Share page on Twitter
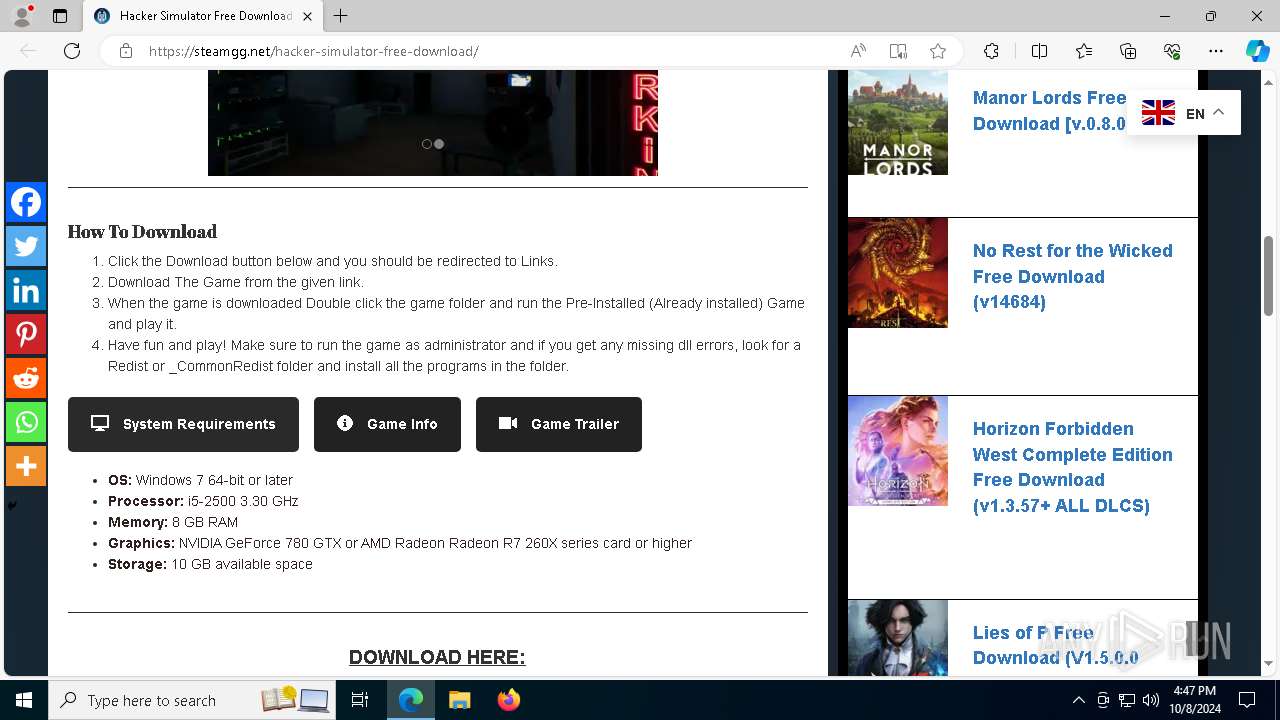 point(26,246)
